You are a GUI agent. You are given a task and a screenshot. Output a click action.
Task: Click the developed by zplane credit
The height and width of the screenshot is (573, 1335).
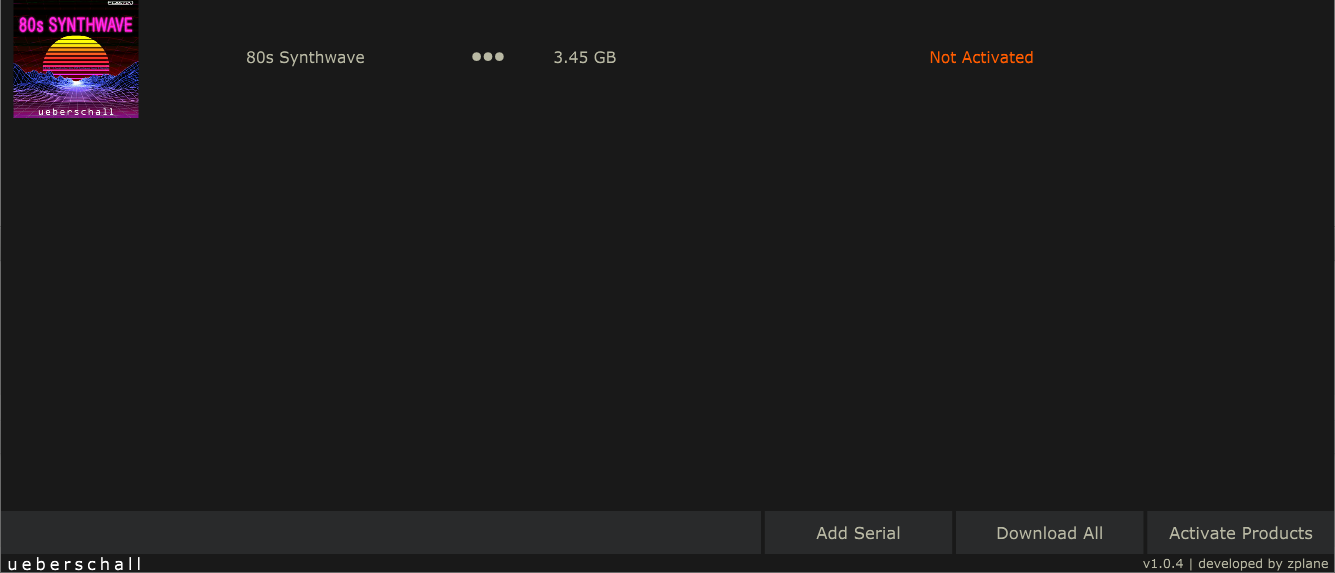(1263, 564)
